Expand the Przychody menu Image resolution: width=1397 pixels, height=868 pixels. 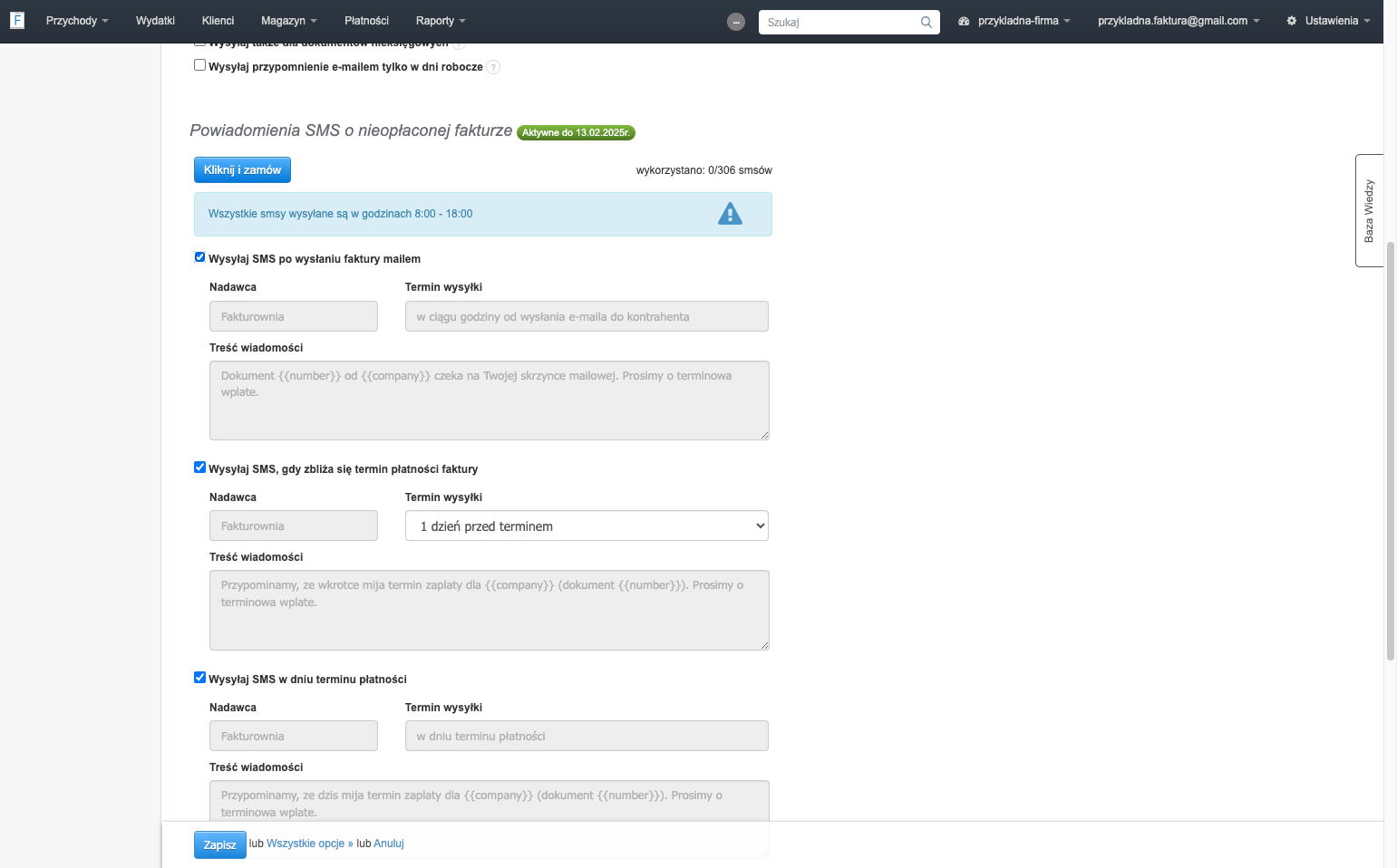coord(77,21)
